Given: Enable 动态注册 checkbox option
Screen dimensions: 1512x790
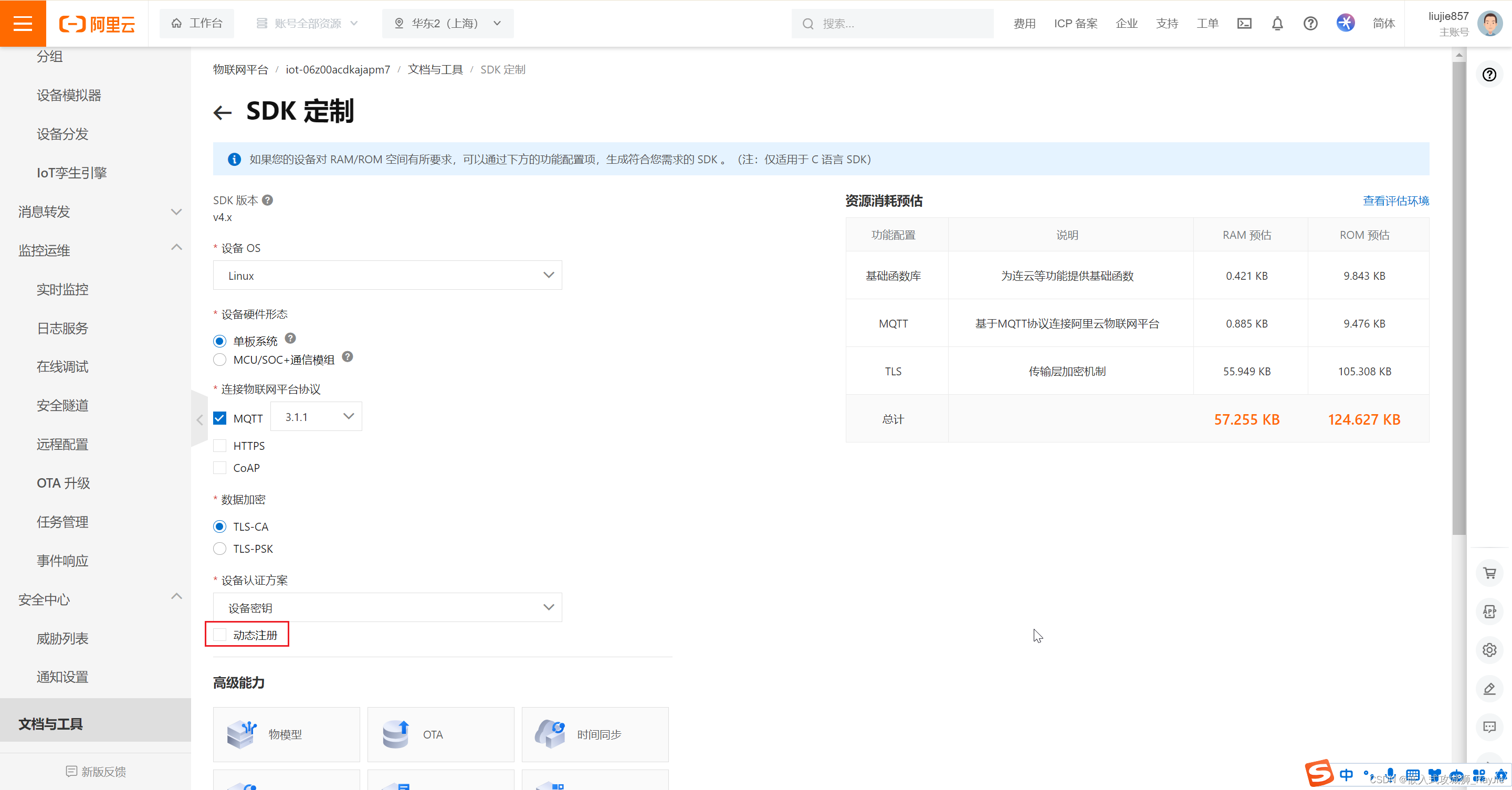Looking at the screenshot, I should [x=219, y=635].
